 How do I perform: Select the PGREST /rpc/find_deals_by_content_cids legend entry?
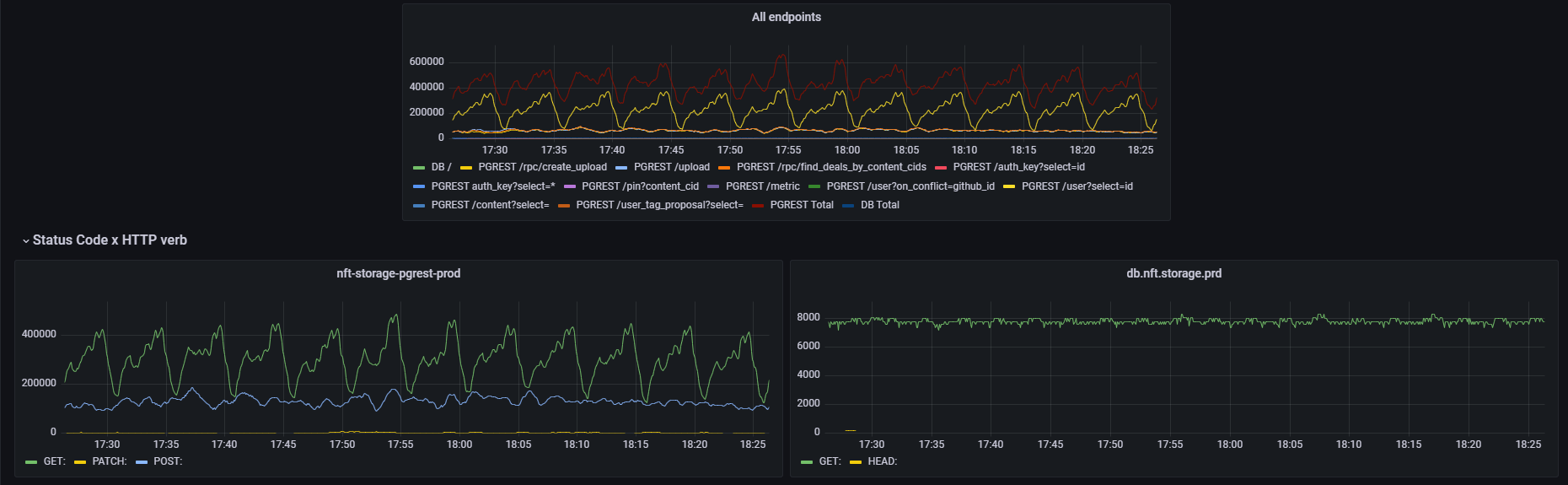pyautogui.click(x=831, y=167)
